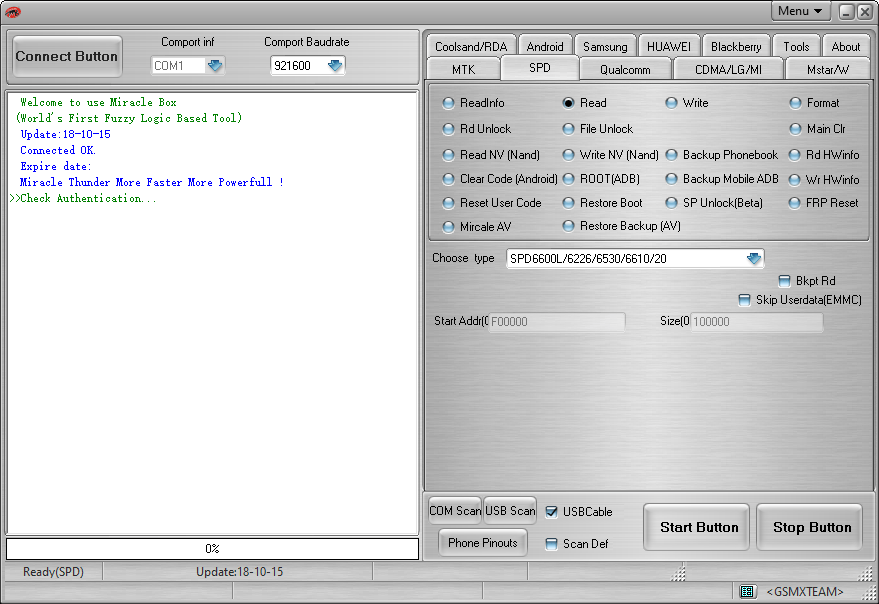
Task: Switch to the Qualcomm tab
Action: (x=625, y=70)
